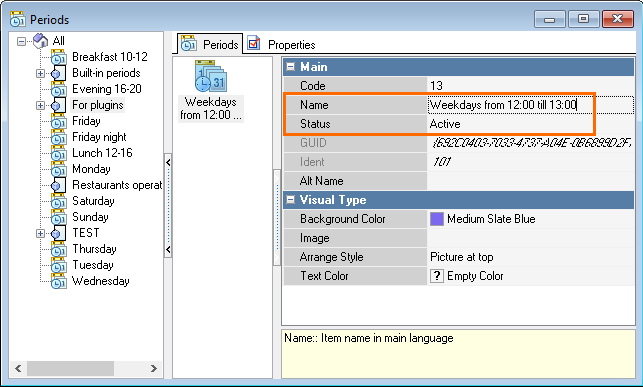Expand the Built-in periods tree node
This screenshot has width=643, height=387.
click(x=40, y=73)
